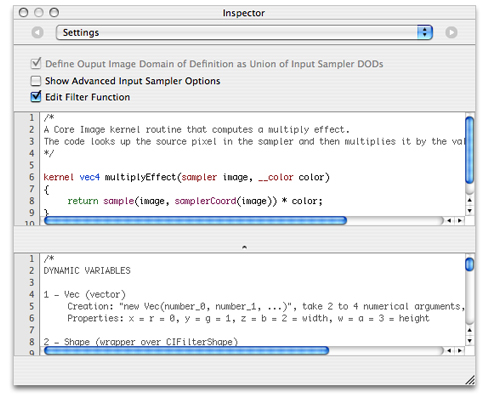Uncheck Edit Filter Function
The height and width of the screenshot is (398, 489).
point(36,97)
